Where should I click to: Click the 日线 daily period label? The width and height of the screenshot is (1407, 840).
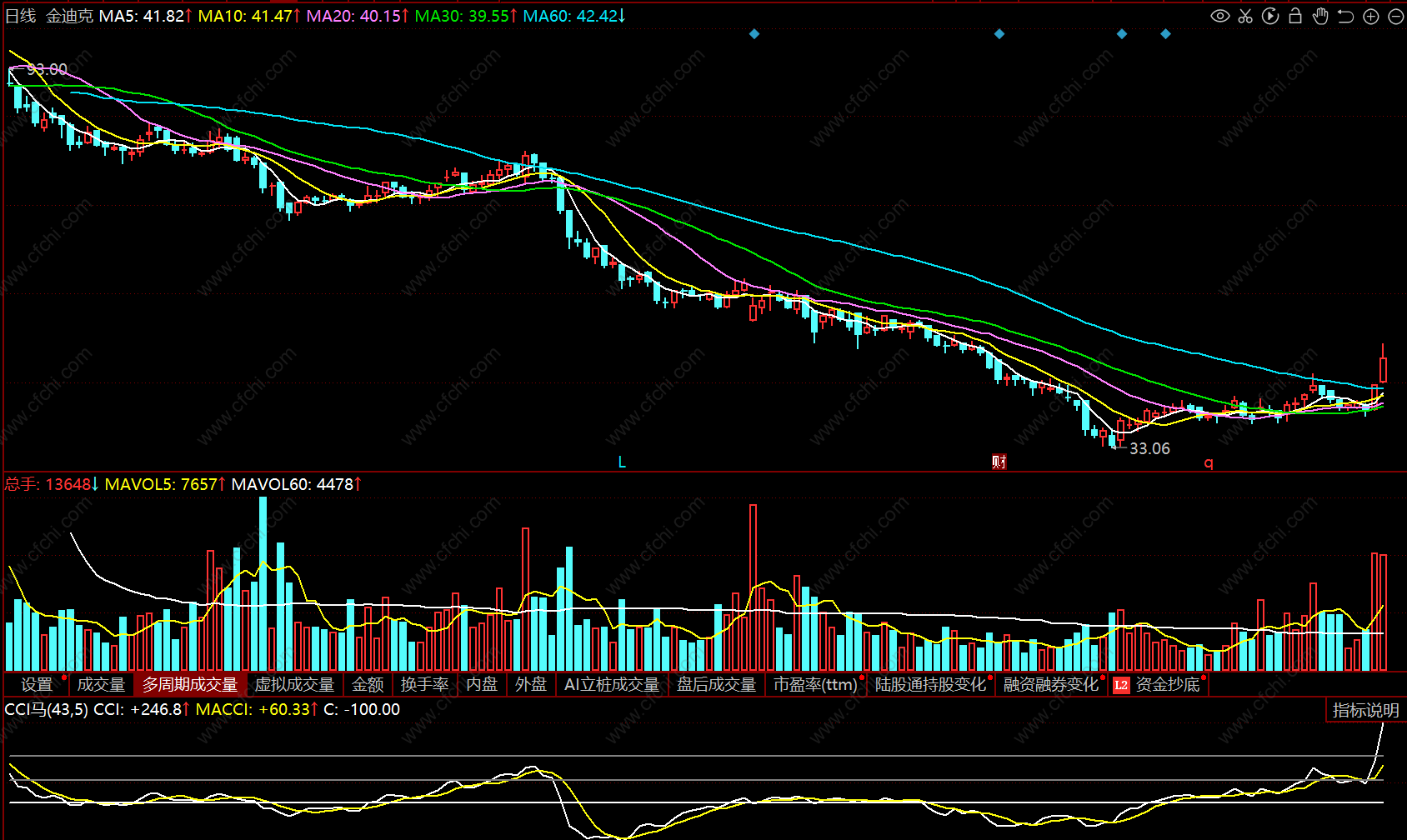(x=21, y=16)
